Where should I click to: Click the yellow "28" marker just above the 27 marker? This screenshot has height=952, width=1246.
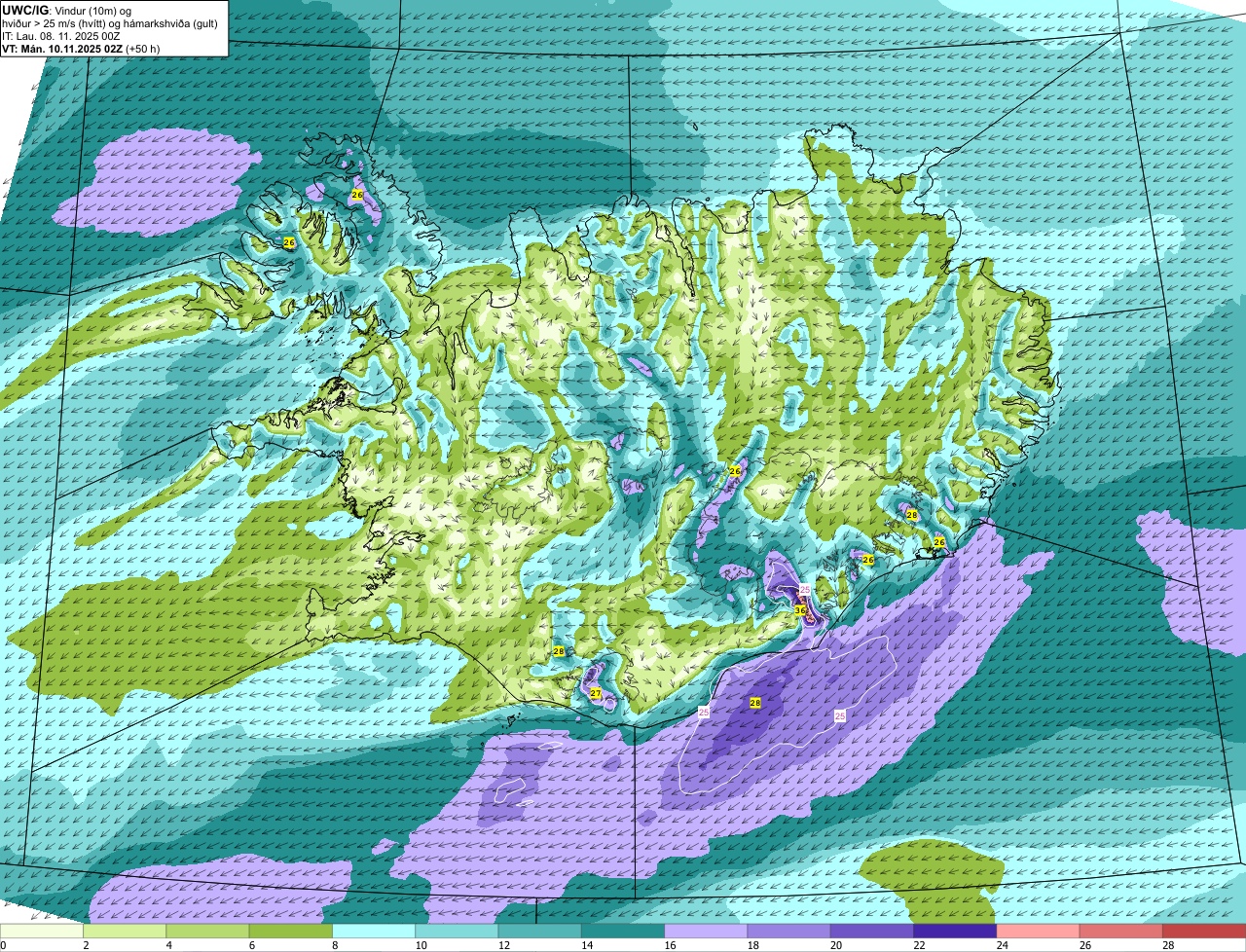559,651
